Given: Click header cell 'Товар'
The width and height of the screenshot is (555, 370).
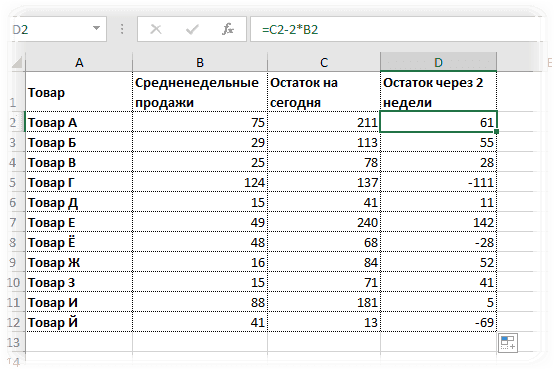Looking at the screenshot, I should (79, 92).
